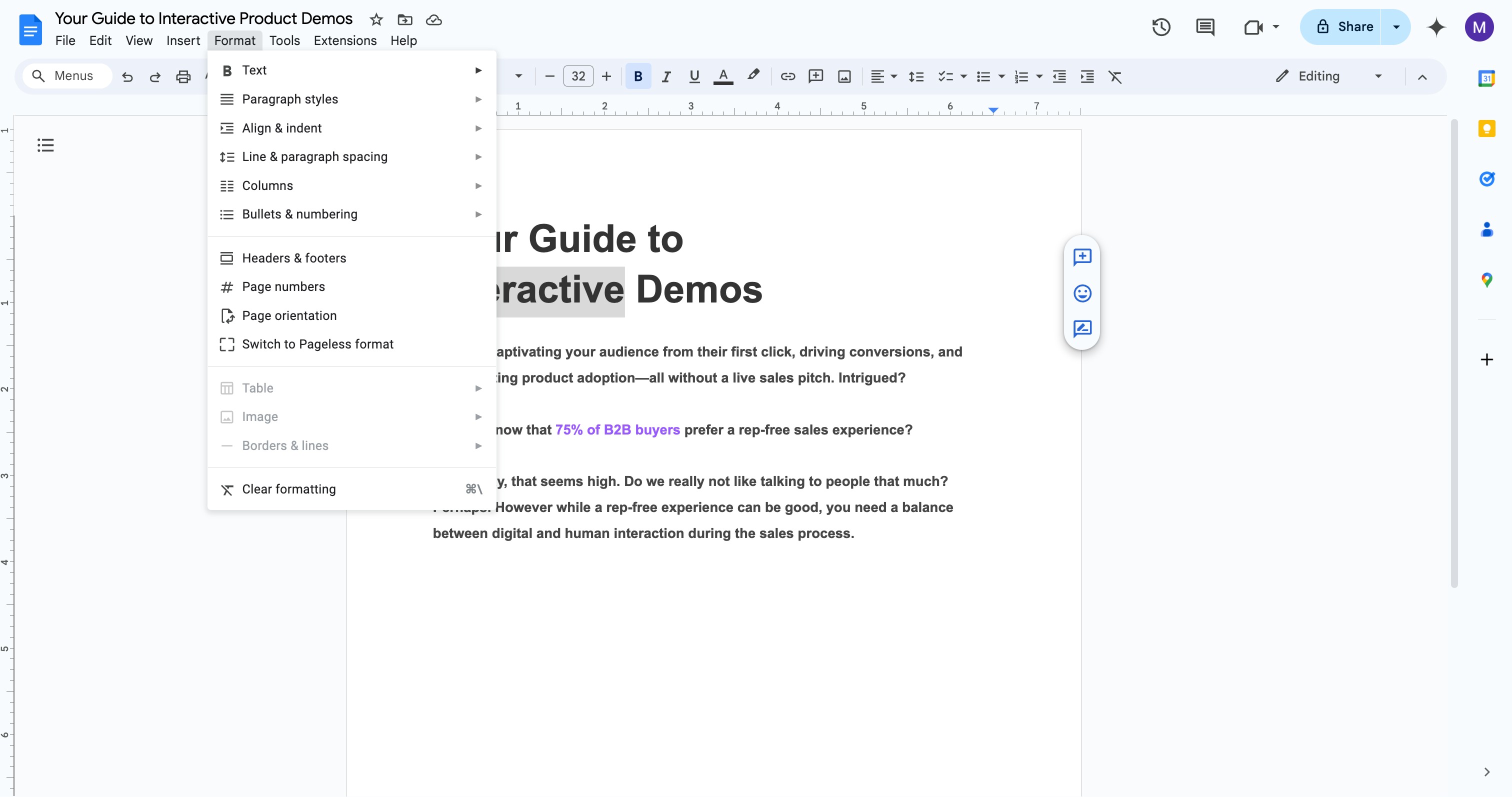Open the checklist options arrow

click(963, 76)
